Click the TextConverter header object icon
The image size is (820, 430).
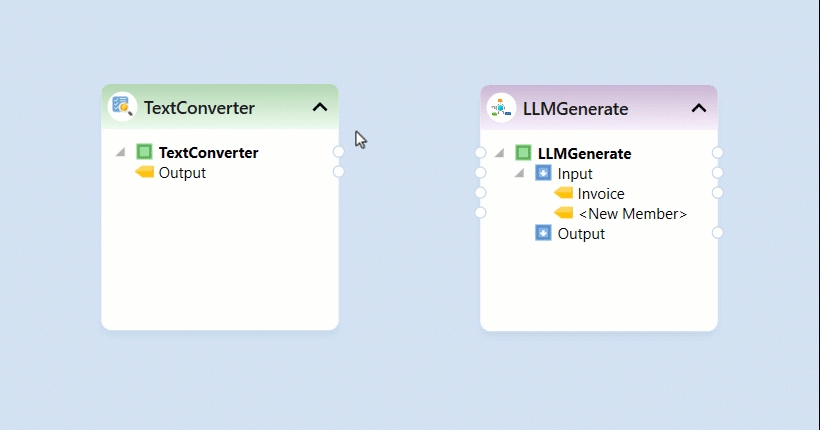pos(122,107)
